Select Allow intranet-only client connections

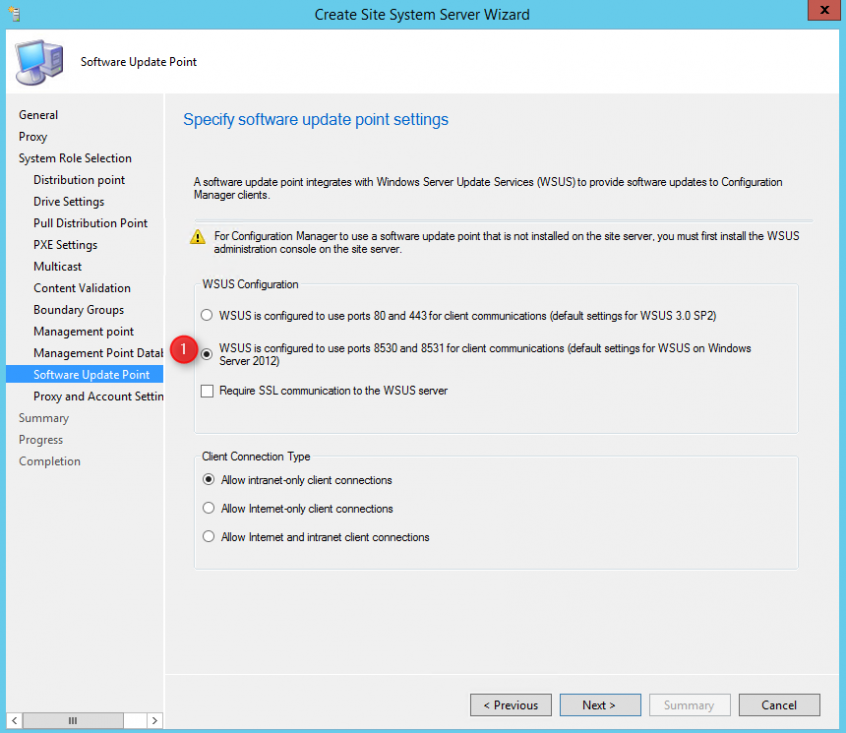click(x=207, y=479)
